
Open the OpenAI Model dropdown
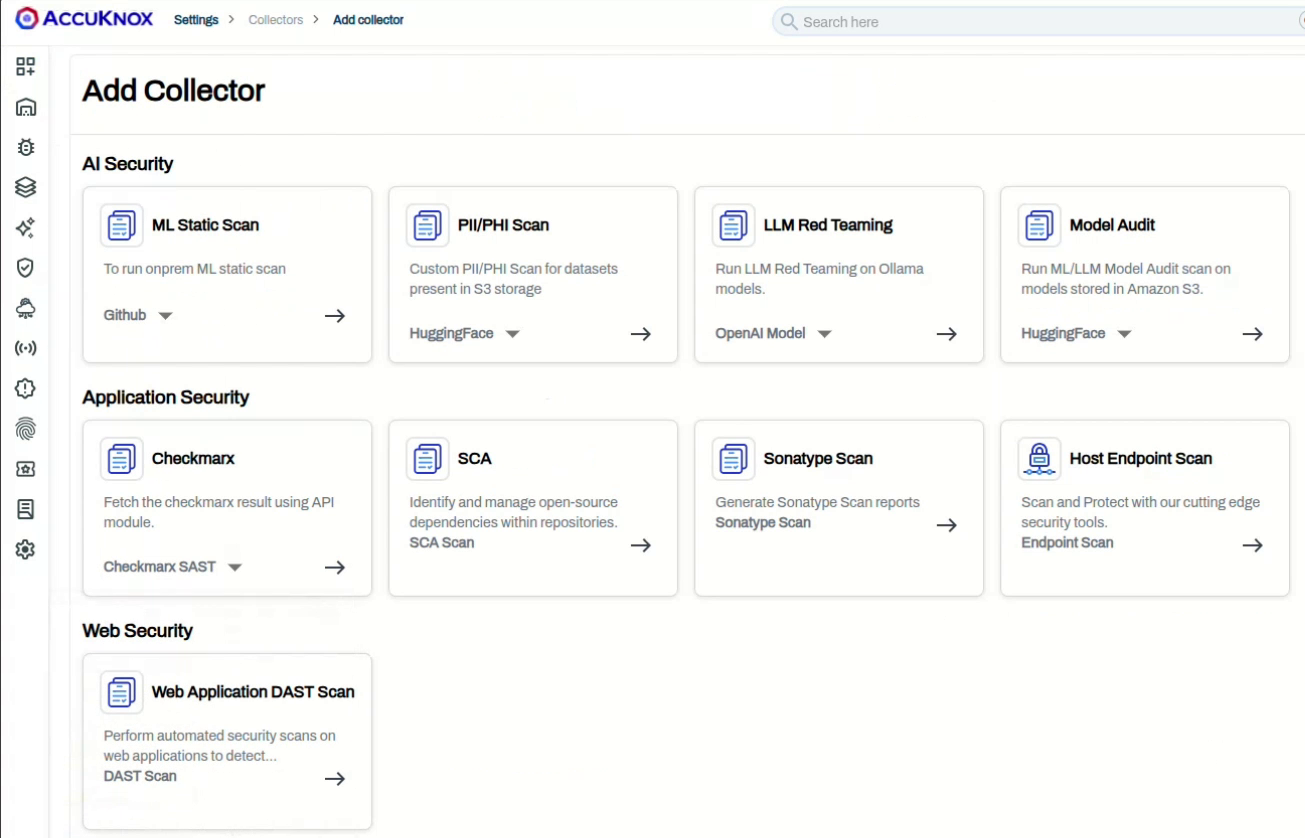[x=773, y=333]
